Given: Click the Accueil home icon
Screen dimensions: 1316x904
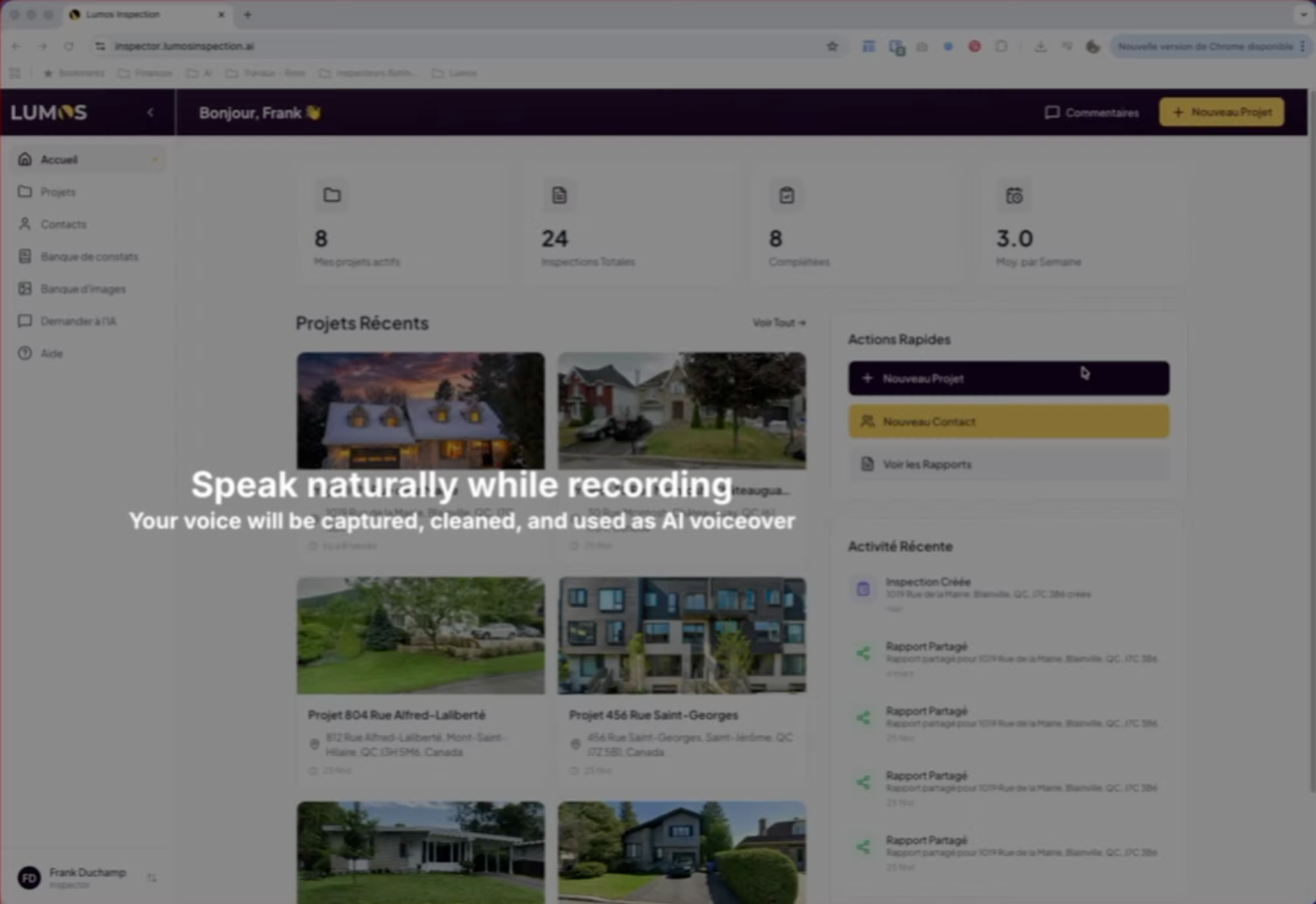Looking at the screenshot, I should coord(25,159).
